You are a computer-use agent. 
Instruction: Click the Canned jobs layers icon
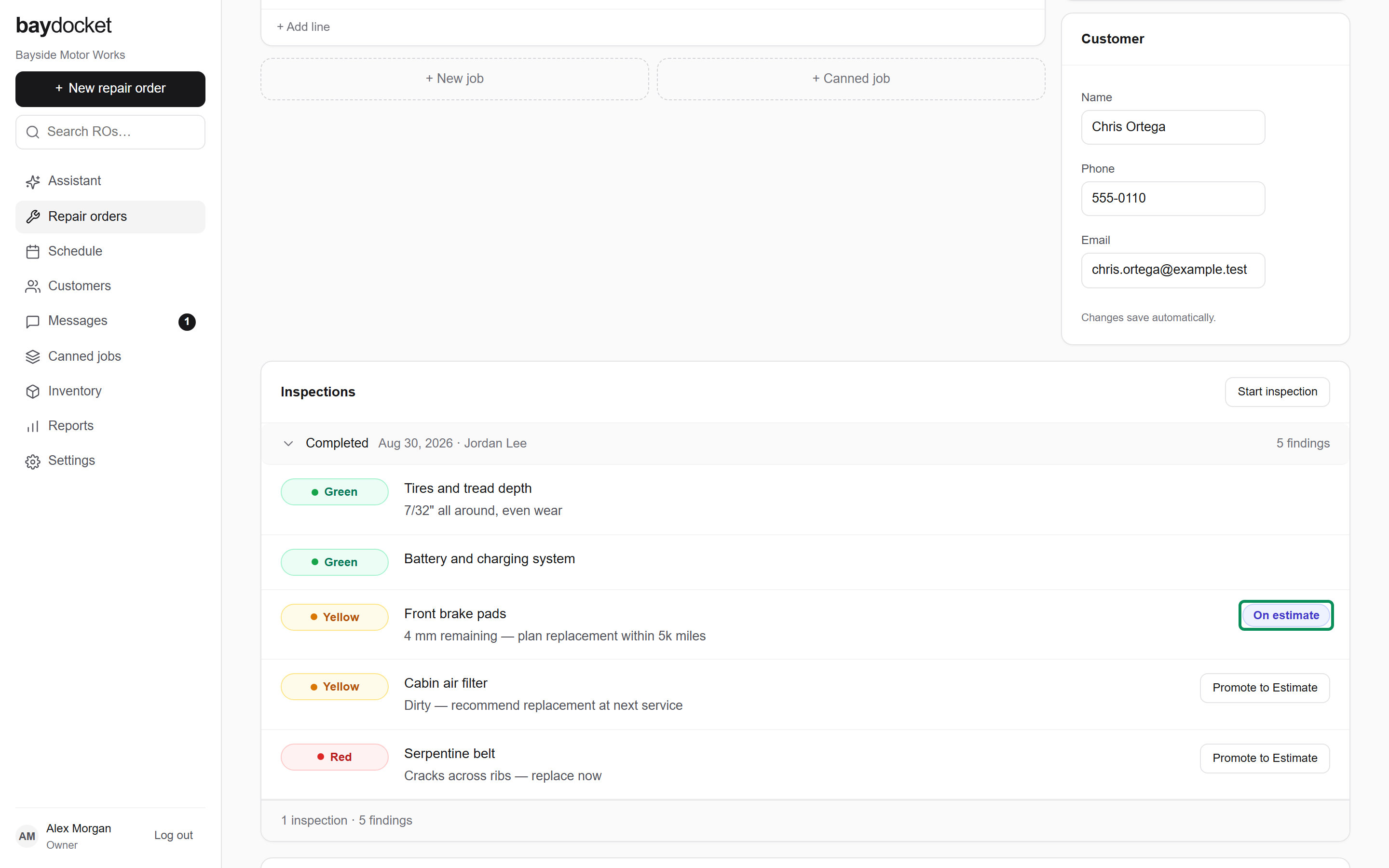[33, 356]
